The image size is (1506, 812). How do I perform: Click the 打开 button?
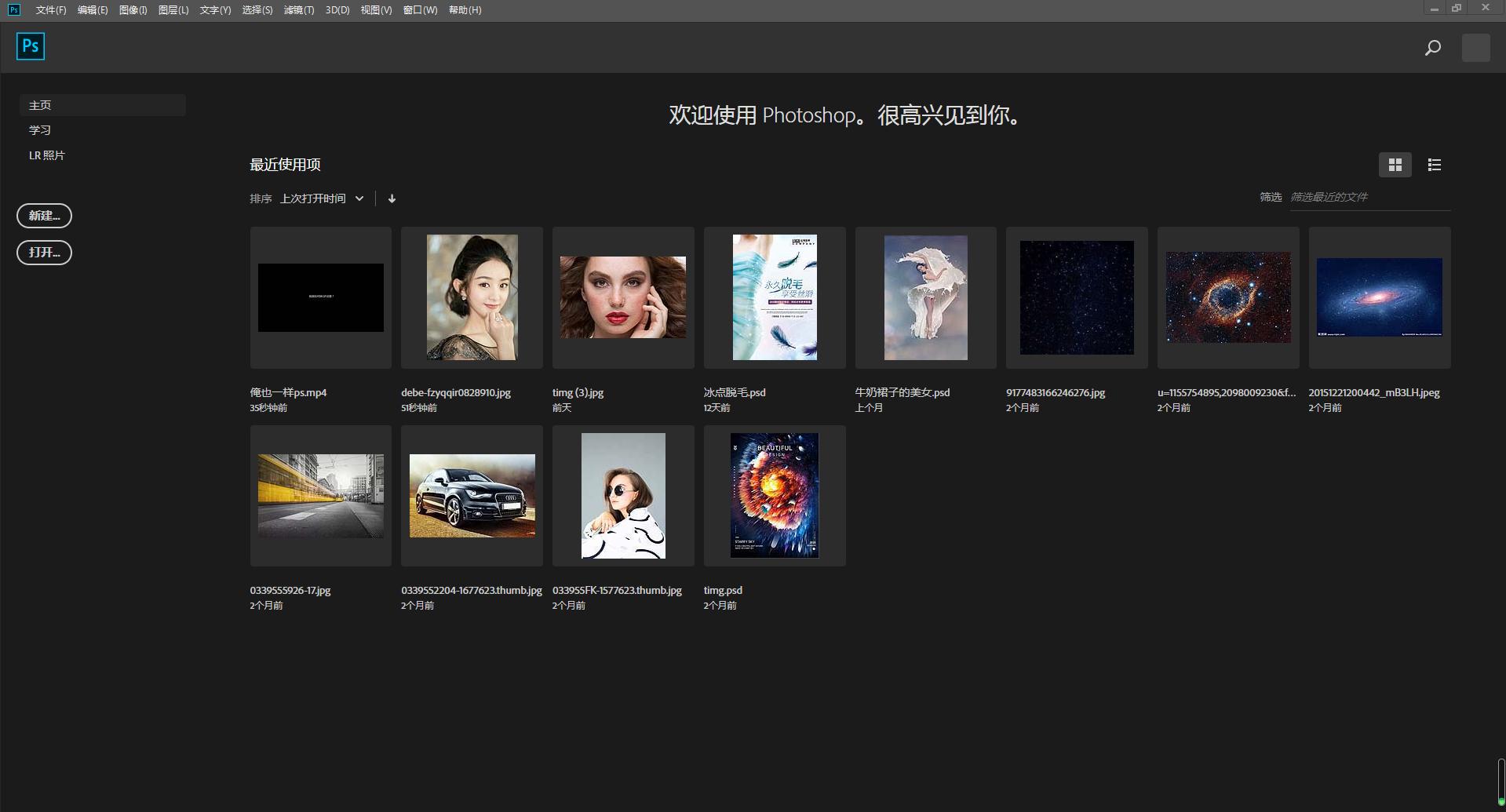(x=44, y=252)
